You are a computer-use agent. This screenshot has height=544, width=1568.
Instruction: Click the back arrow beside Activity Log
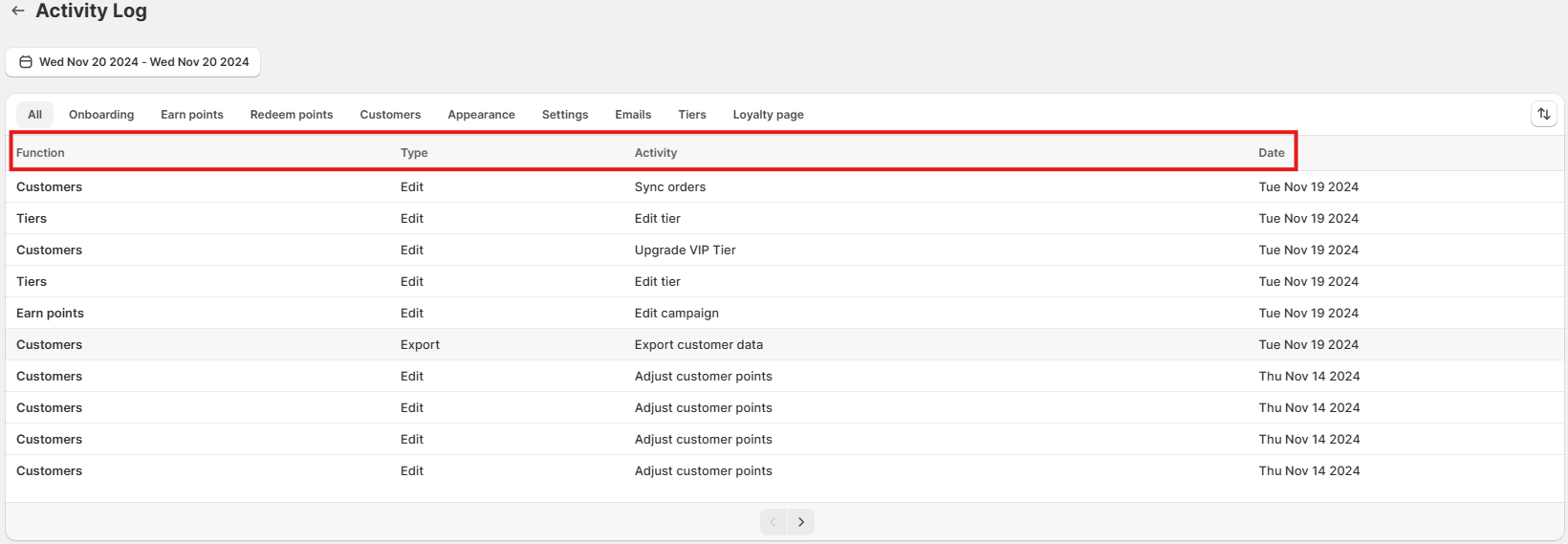click(18, 11)
